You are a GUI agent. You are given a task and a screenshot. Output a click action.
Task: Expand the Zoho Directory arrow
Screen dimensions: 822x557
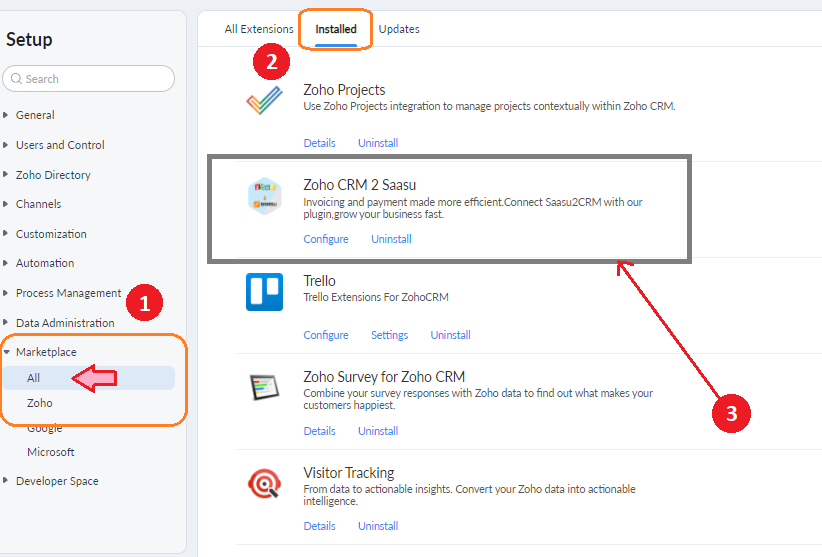[6, 174]
